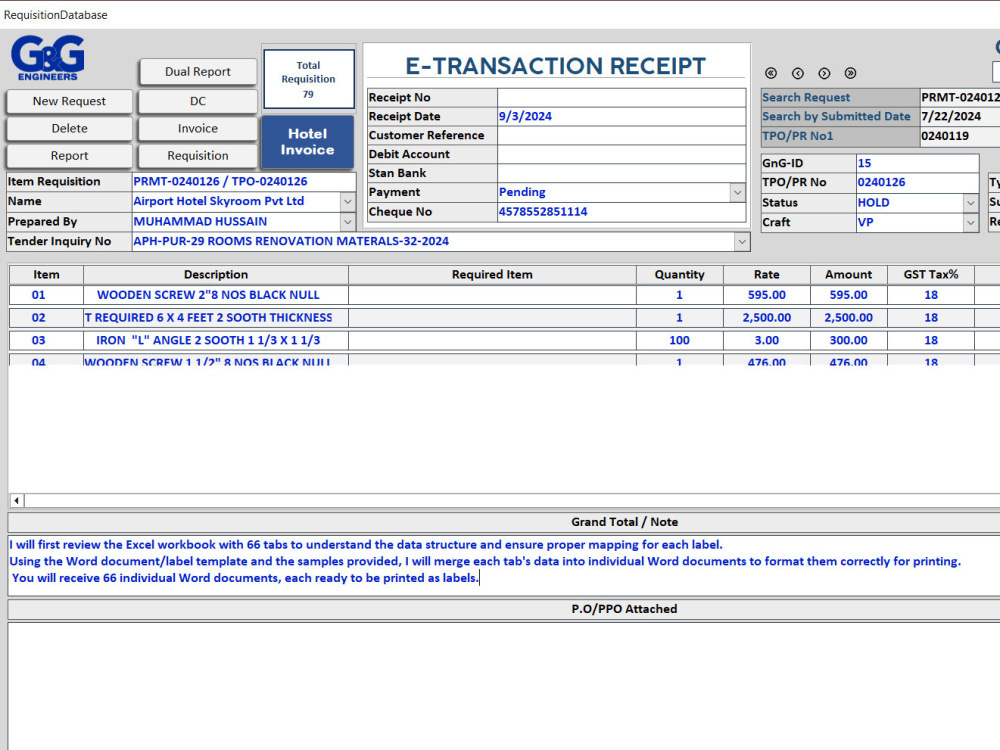Click the Requisition button
This screenshot has width=1000, height=750.
(x=198, y=156)
